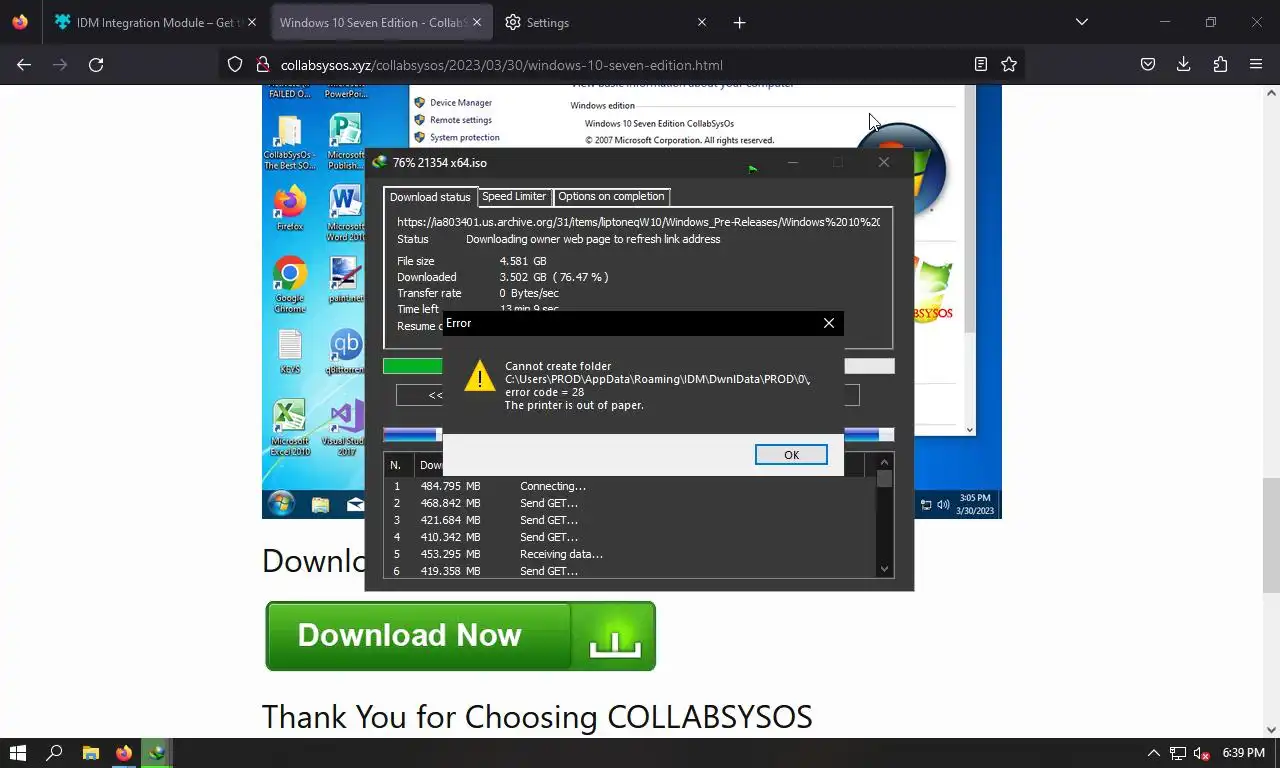Viewport: 1280px width, 768px height.
Task: Click the N. column header
Action: click(398, 465)
